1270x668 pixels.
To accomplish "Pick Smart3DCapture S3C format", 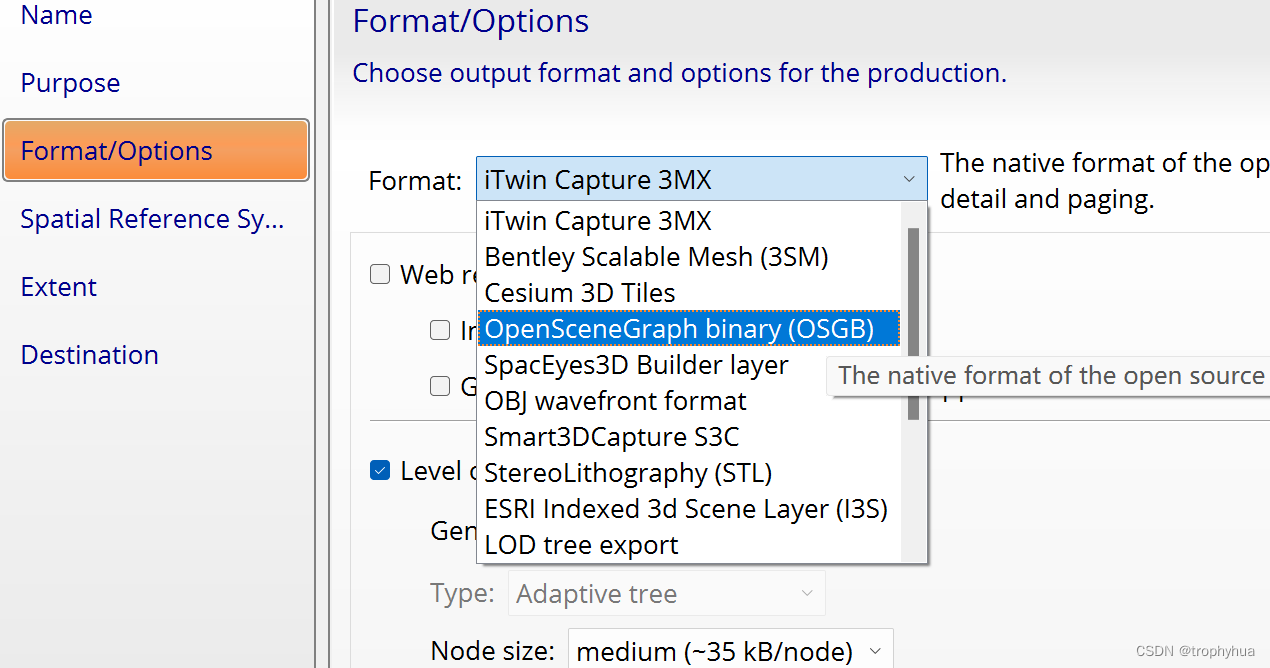I will click(x=690, y=437).
